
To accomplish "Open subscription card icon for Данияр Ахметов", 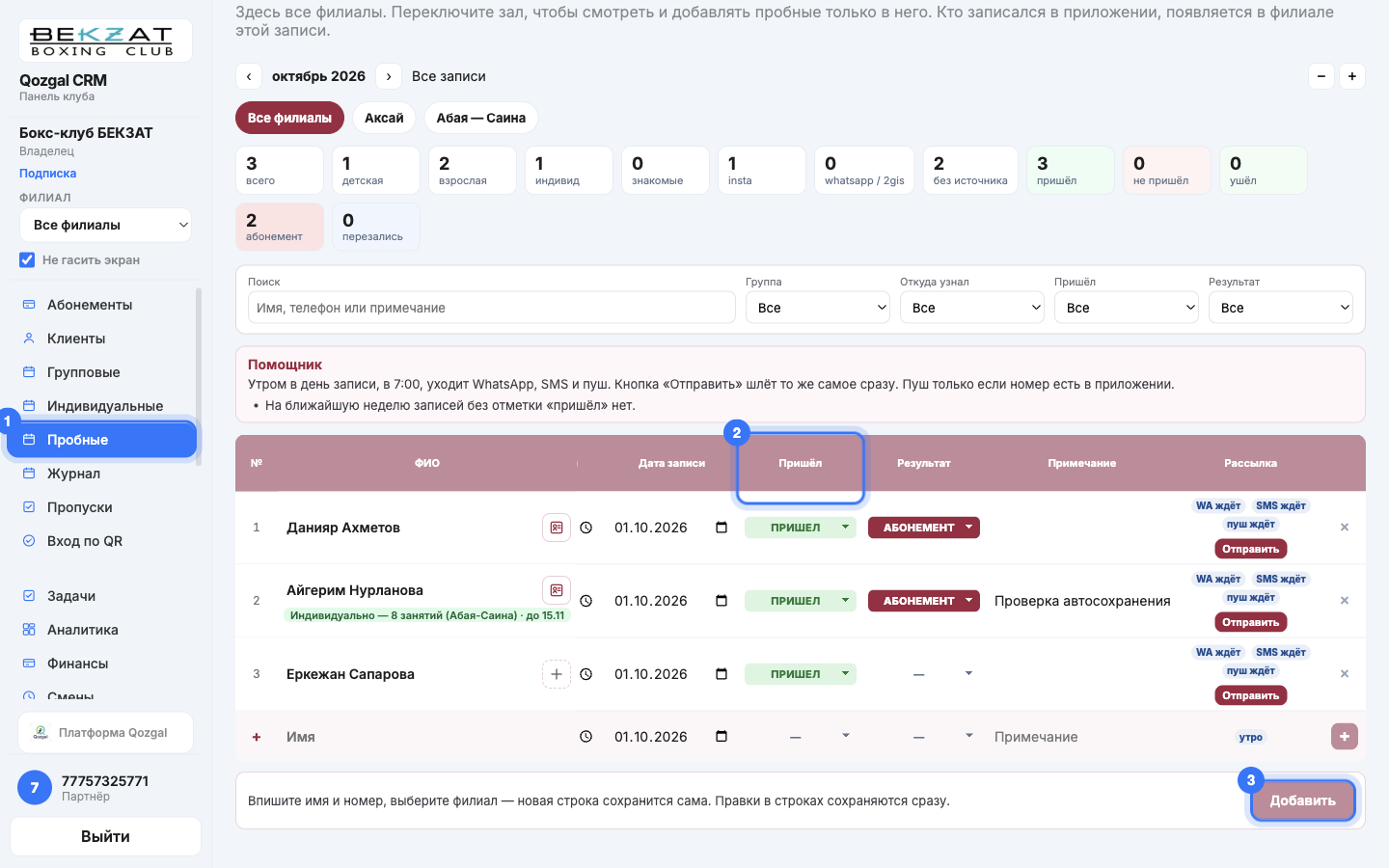I will [x=557, y=528].
